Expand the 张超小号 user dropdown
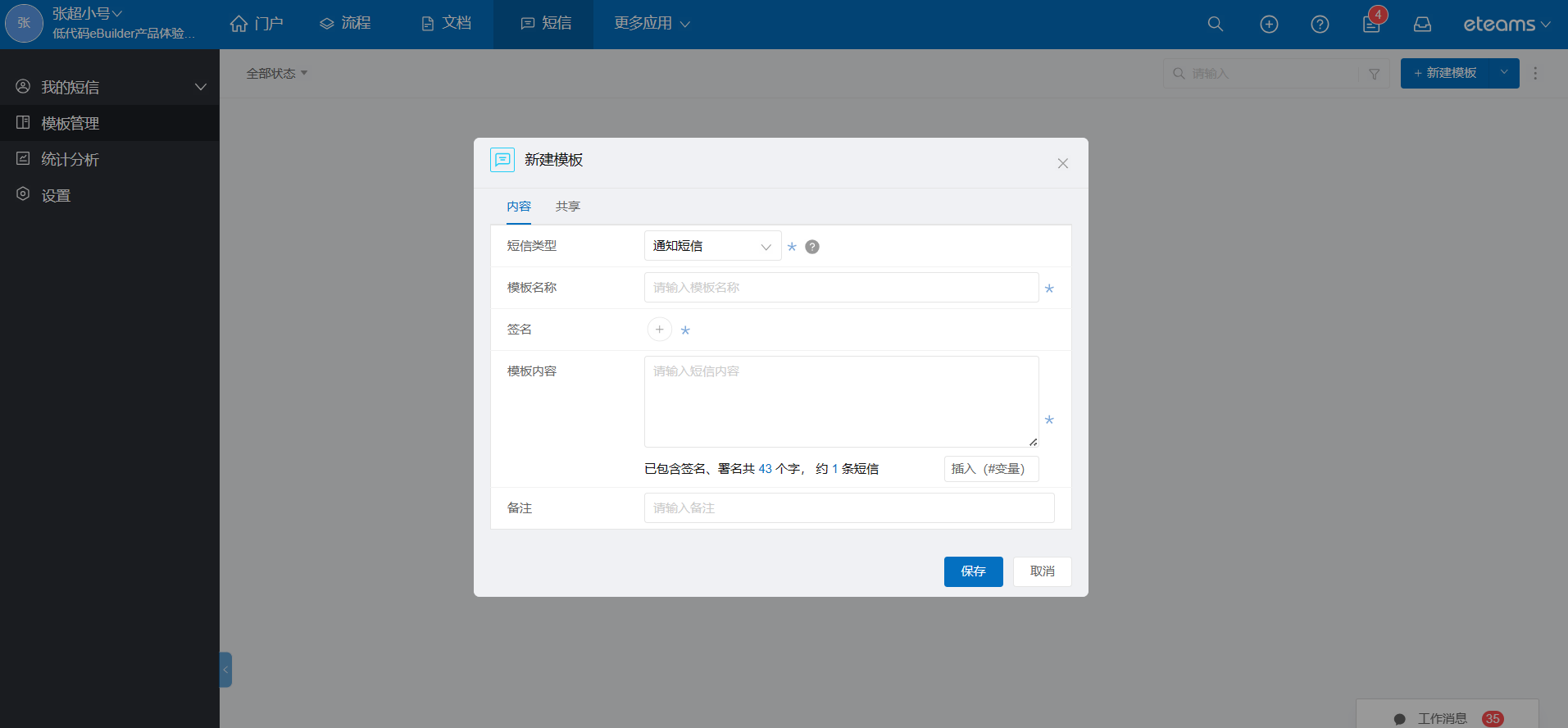This screenshot has height=728, width=1568. coord(88,14)
